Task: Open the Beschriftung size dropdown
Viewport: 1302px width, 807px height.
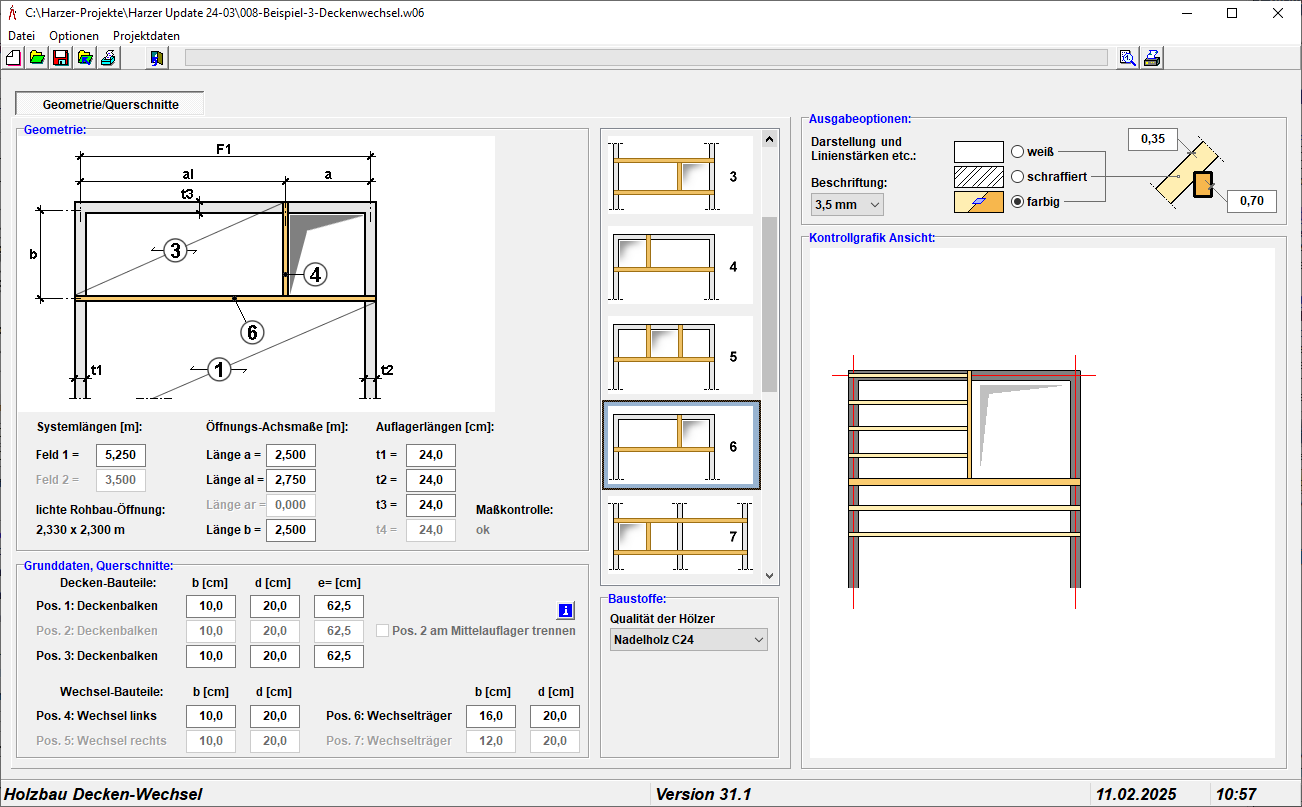Action: click(847, 204)
